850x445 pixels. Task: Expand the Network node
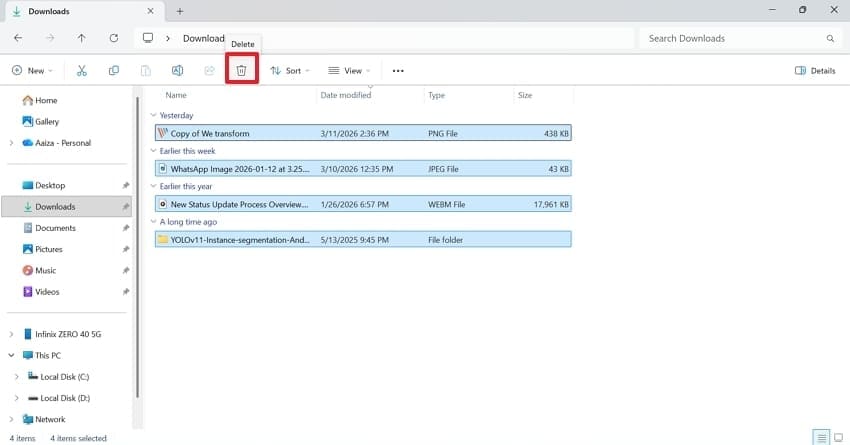11,420
